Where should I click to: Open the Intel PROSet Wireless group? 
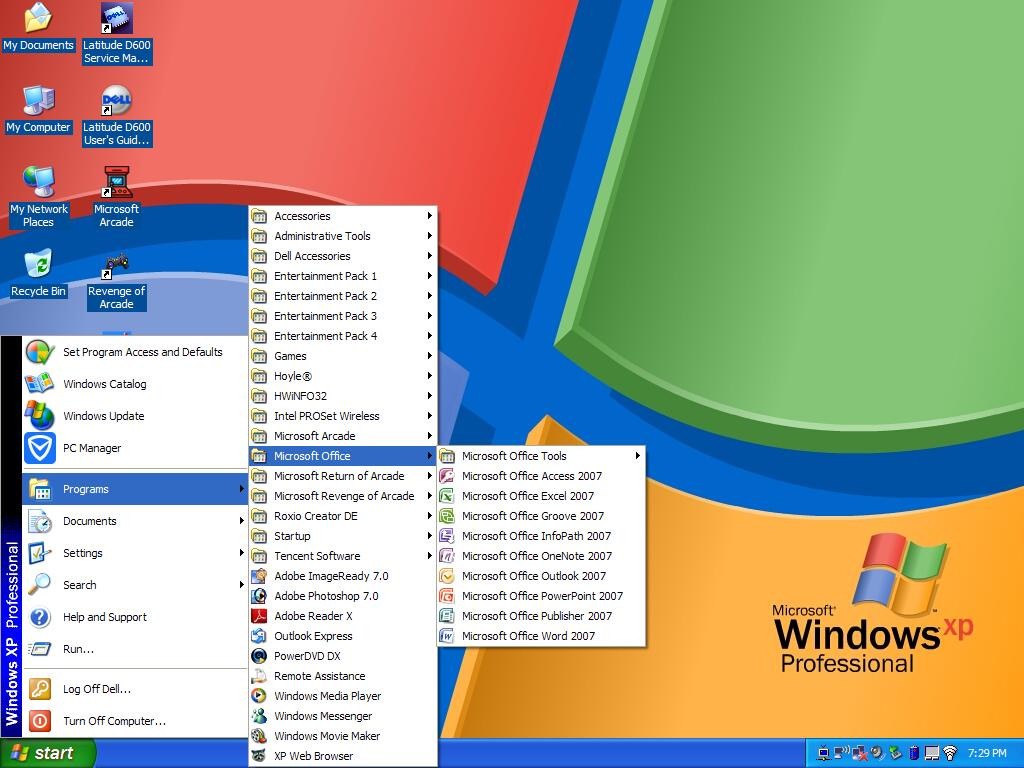coord(343,416)
